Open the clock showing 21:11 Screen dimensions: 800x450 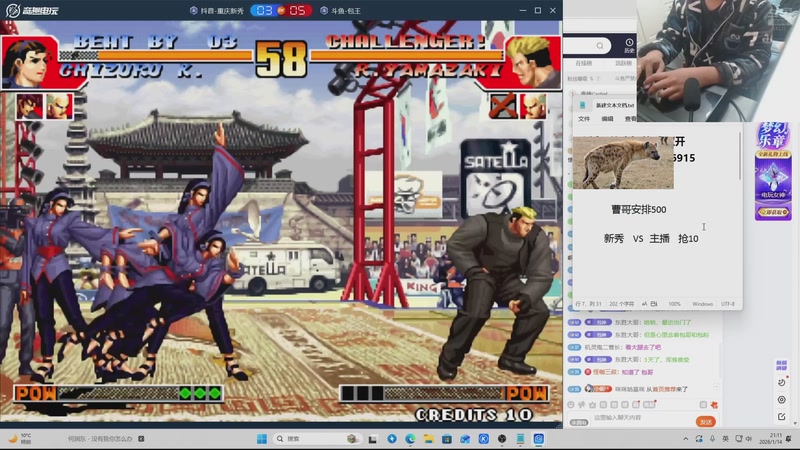tap(769, 439)
